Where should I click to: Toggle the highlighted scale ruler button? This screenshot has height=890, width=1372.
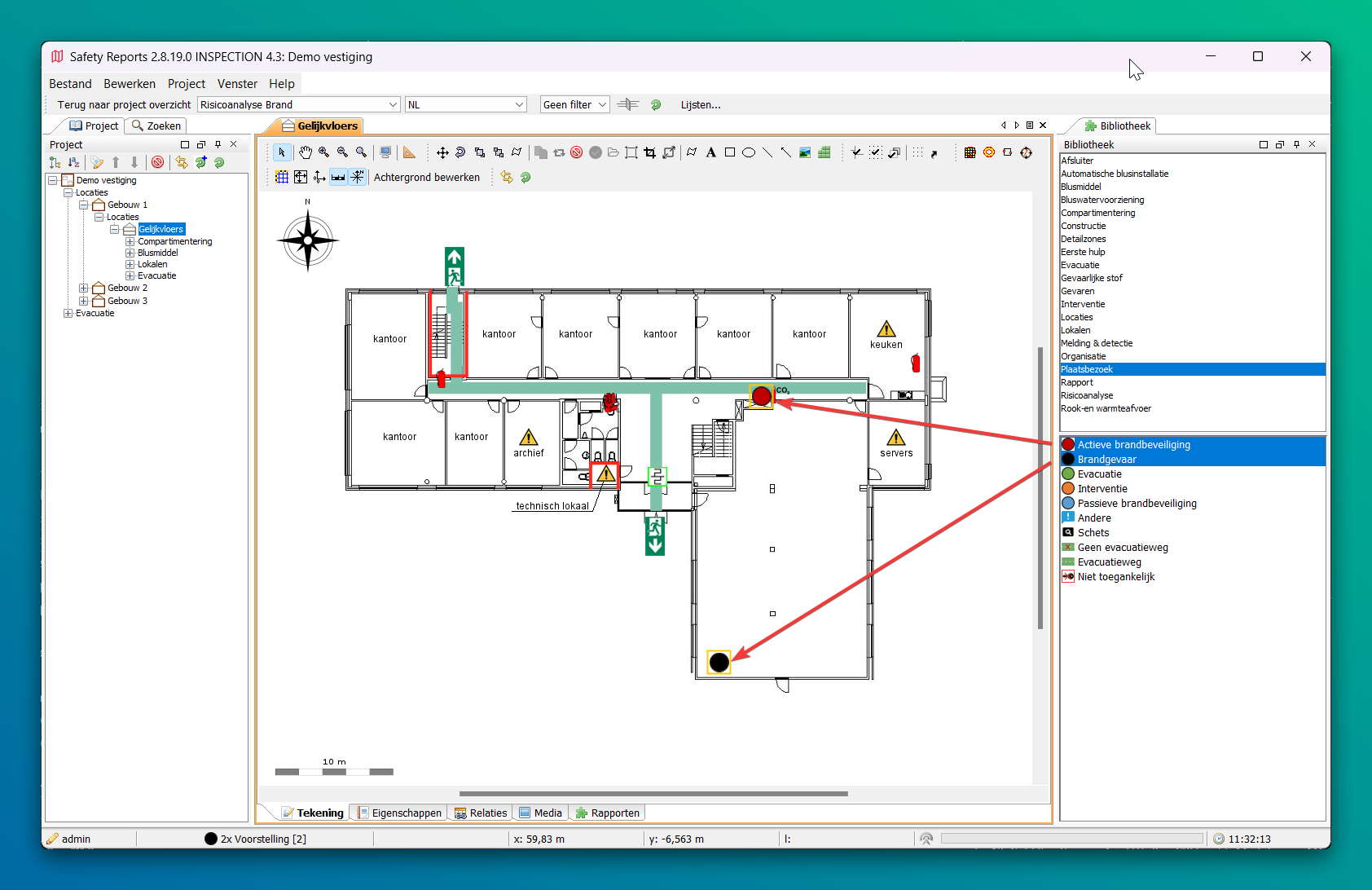[x=338, y=177]
